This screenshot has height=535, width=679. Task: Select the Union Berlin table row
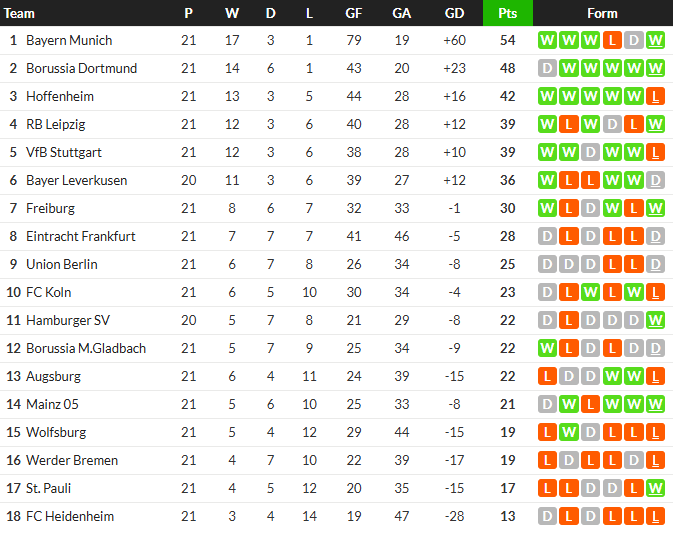coord(336,264)
